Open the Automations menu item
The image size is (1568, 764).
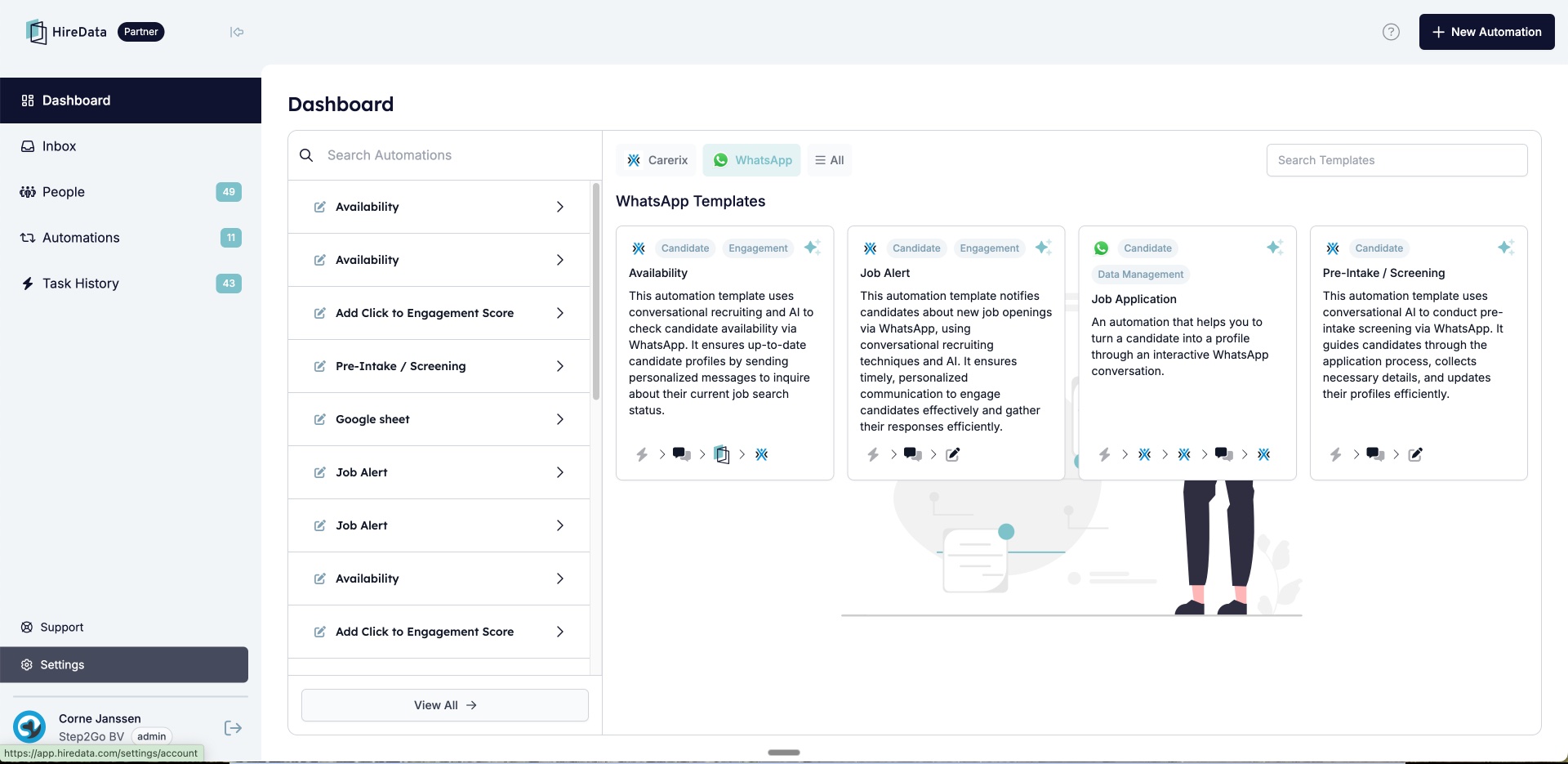131,238
